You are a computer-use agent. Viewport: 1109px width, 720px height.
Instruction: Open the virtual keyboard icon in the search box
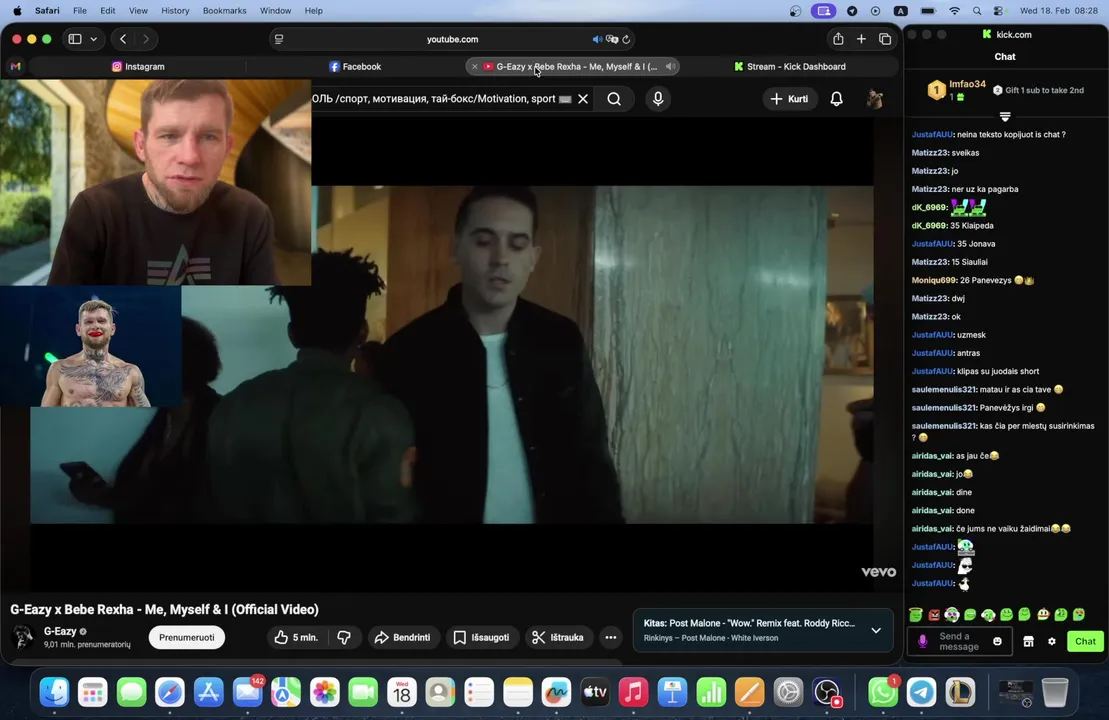point(564,99)
